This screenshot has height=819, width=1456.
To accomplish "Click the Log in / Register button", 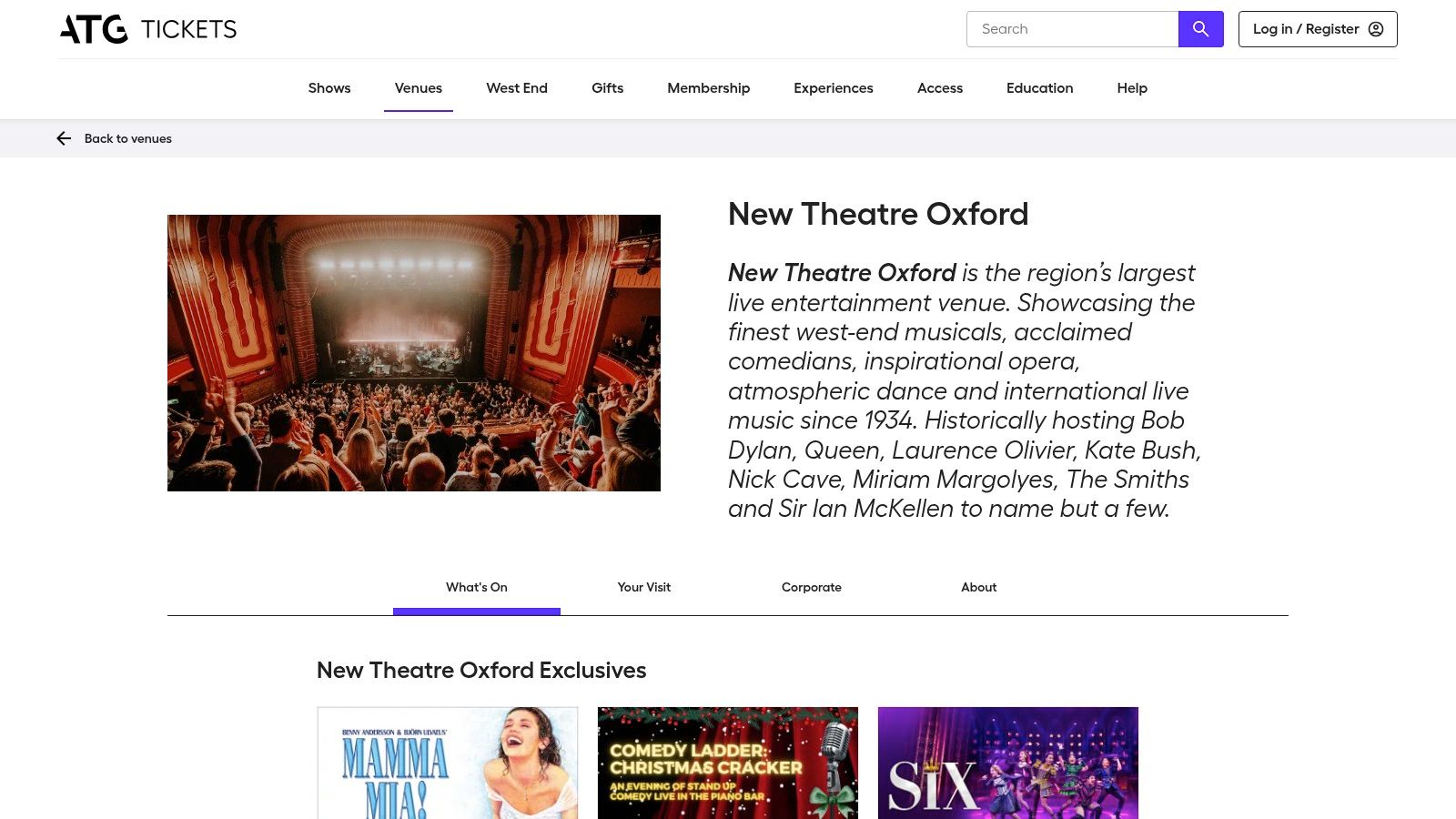I will coord(1317,28).
